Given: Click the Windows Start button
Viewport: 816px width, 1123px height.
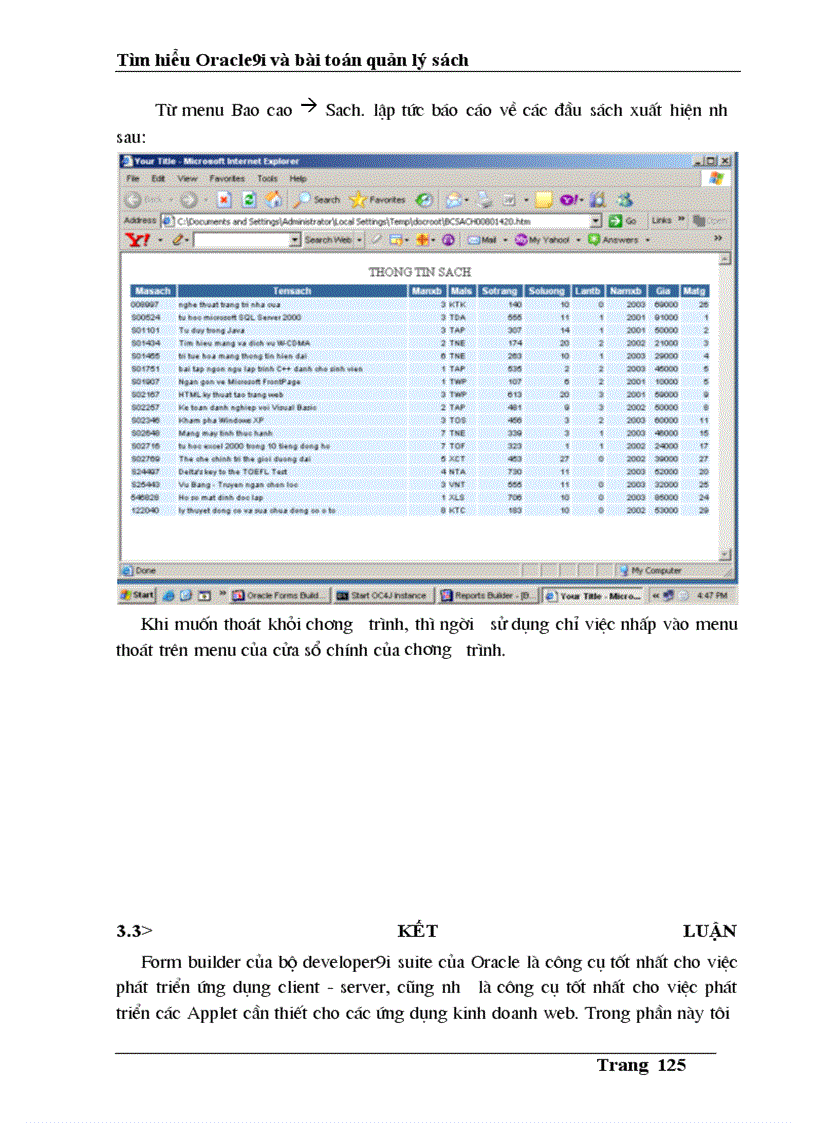Looking at the screenshot, I should [138, 595].
